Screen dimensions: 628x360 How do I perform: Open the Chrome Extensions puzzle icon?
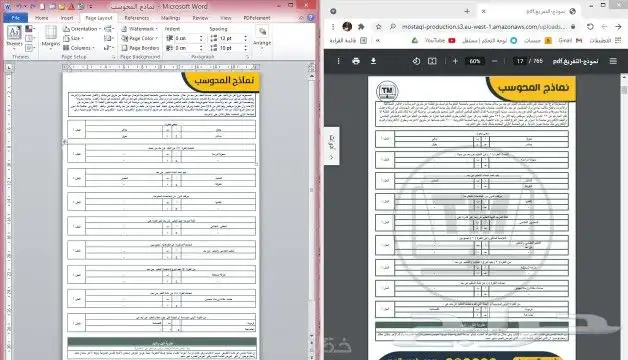pyautogui.click(x=361, y=26)
